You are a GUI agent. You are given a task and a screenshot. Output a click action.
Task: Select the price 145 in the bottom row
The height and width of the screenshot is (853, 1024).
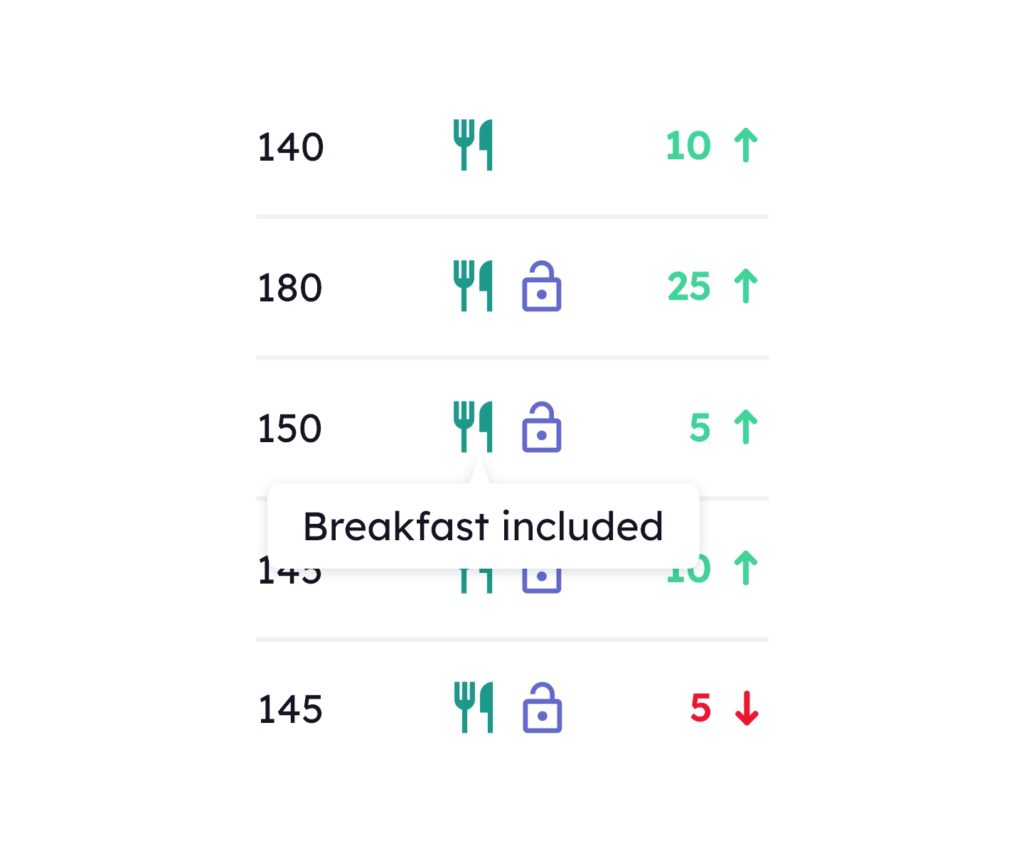click(x=290, y=710)
